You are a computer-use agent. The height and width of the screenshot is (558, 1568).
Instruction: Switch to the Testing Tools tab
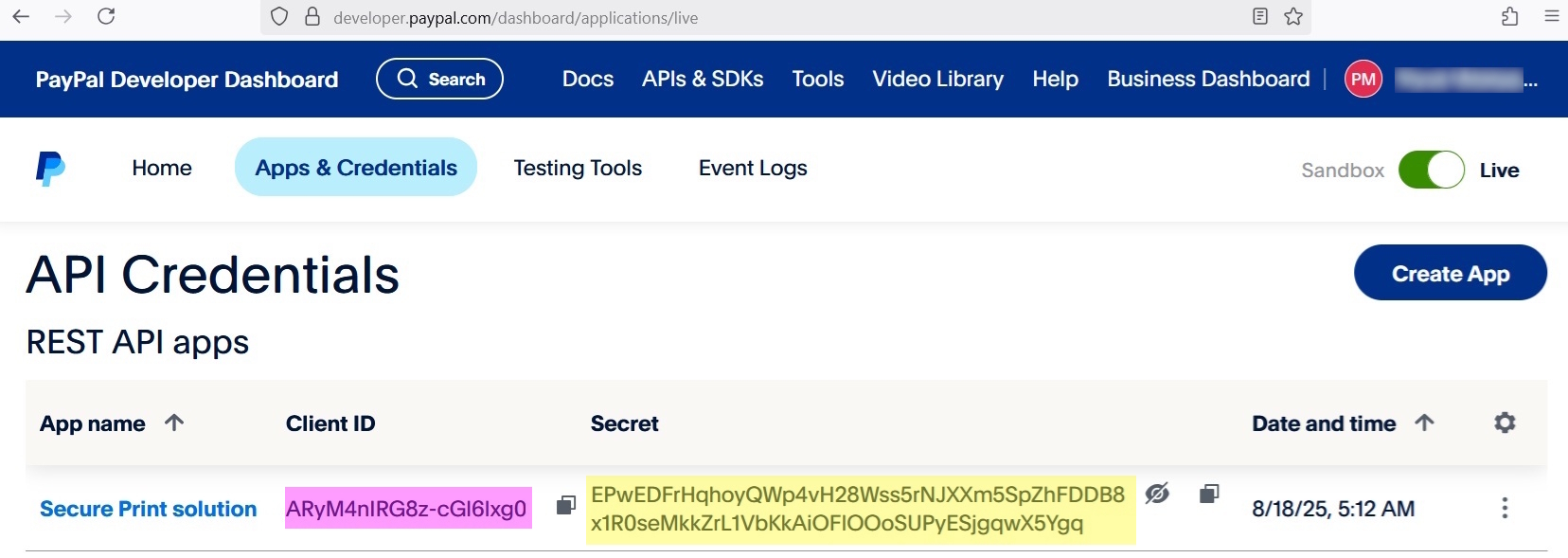(578, 168)
